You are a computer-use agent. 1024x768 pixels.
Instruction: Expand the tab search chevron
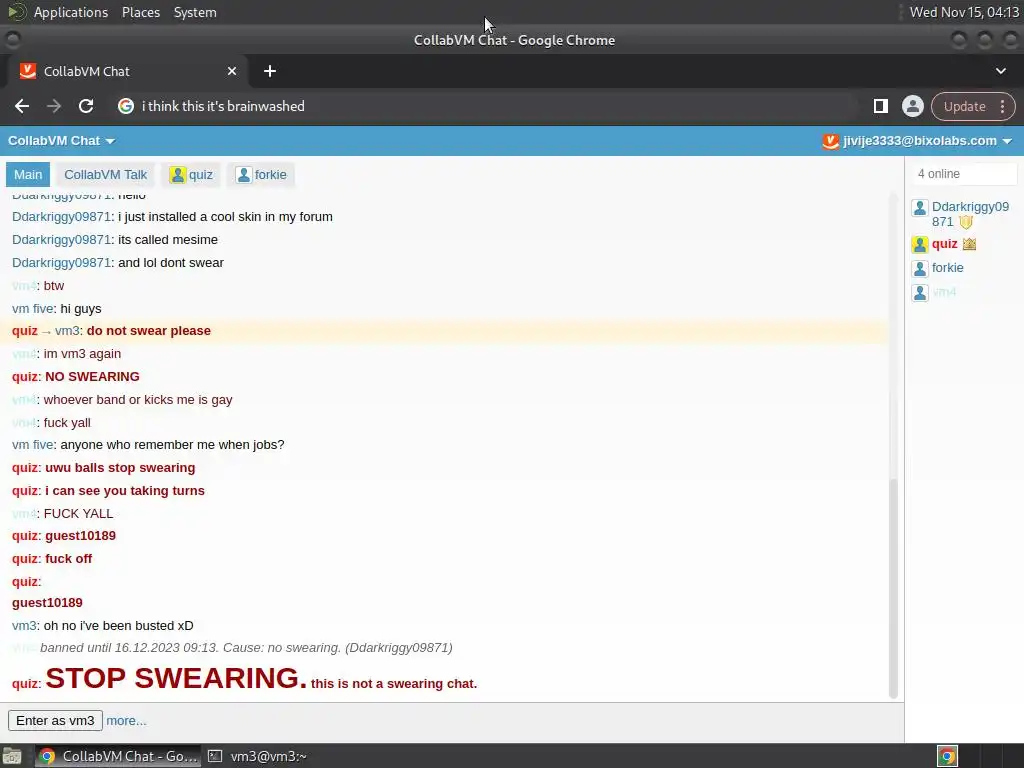click(1000, 71)
